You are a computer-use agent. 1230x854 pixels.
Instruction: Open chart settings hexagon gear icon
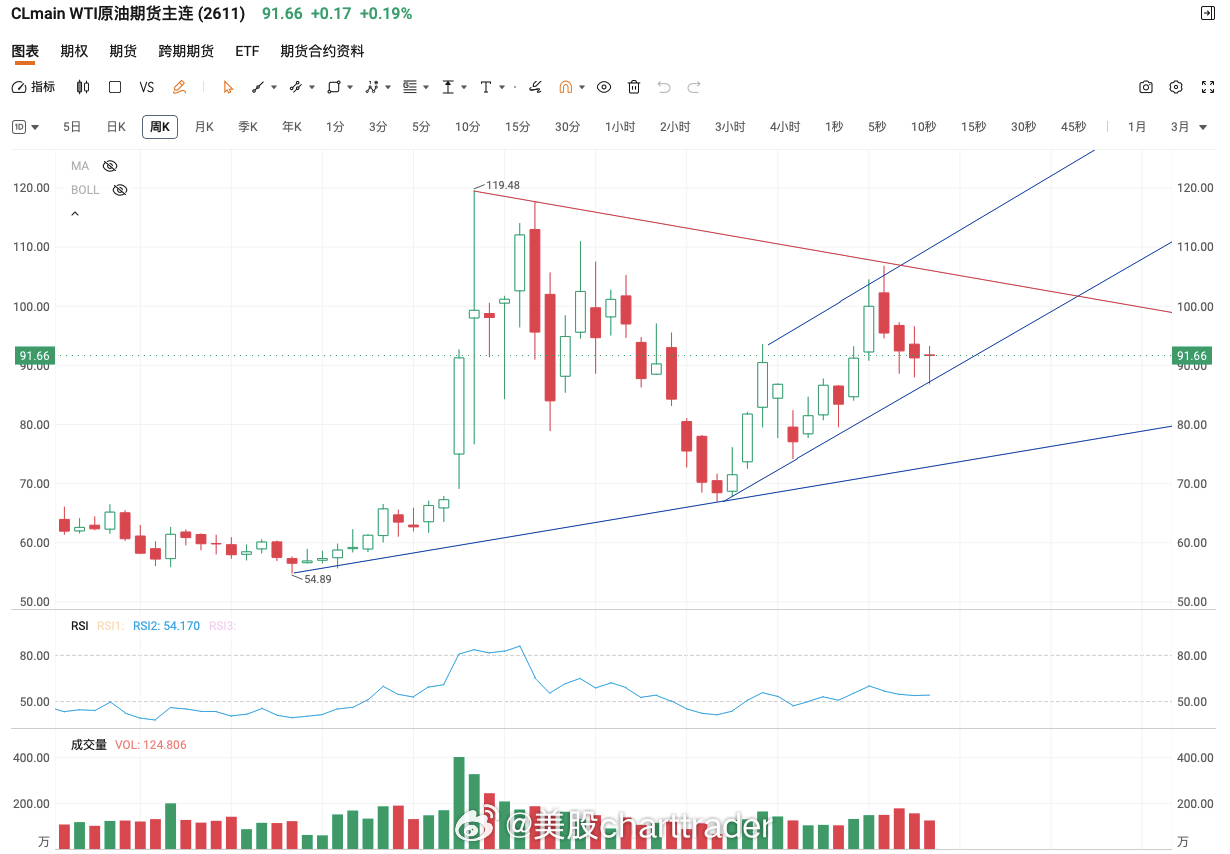click(1176, 87)
